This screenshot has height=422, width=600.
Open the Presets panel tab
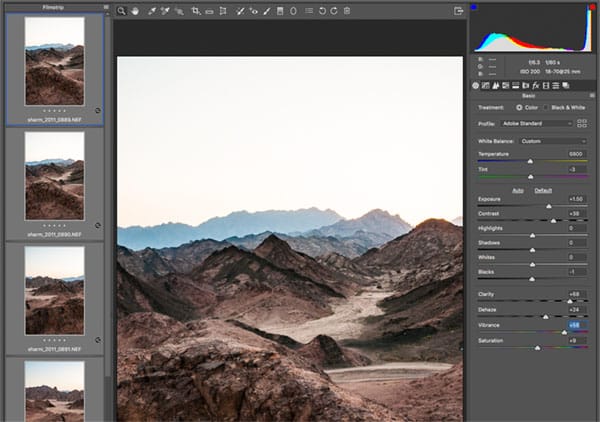pos(556,86)
